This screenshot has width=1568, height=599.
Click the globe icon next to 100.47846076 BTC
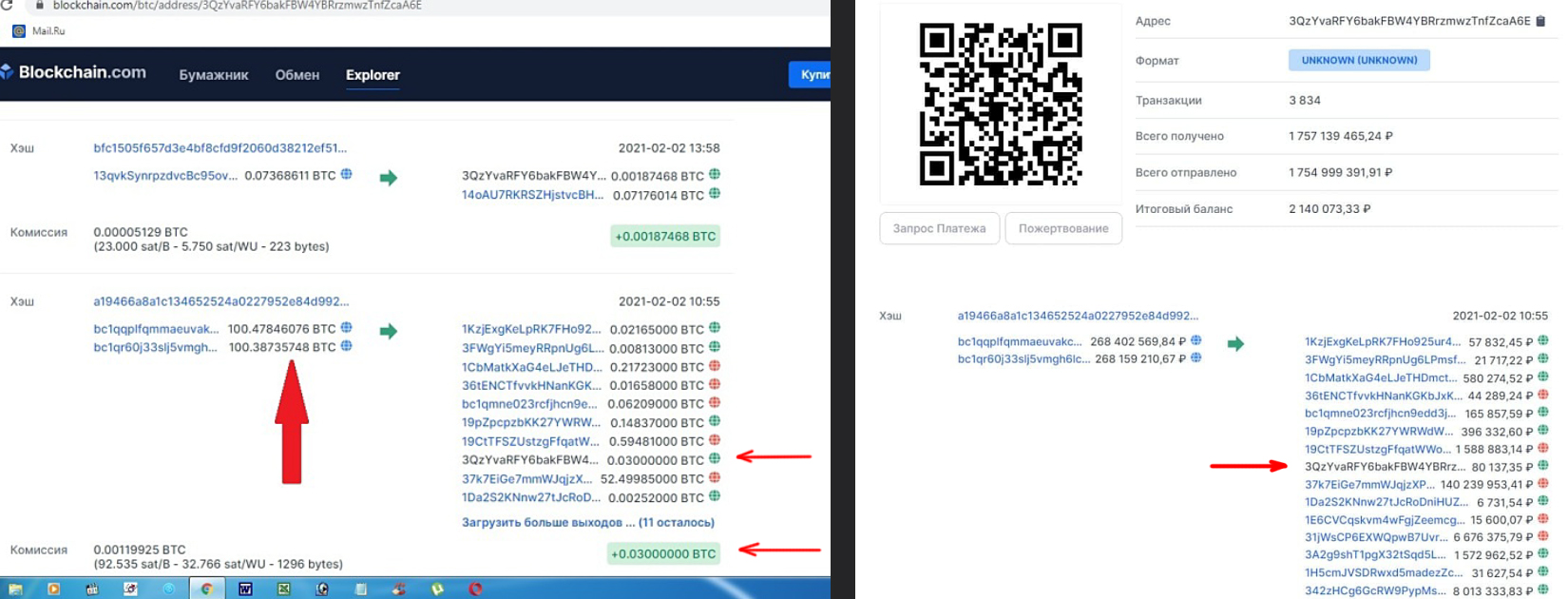point(347,328)
